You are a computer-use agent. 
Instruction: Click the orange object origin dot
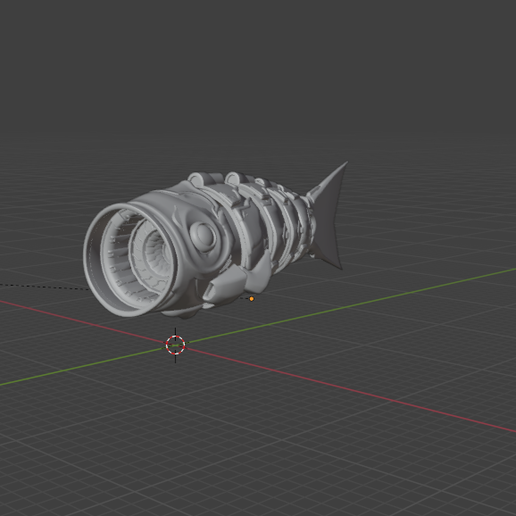tap(251, 299)
